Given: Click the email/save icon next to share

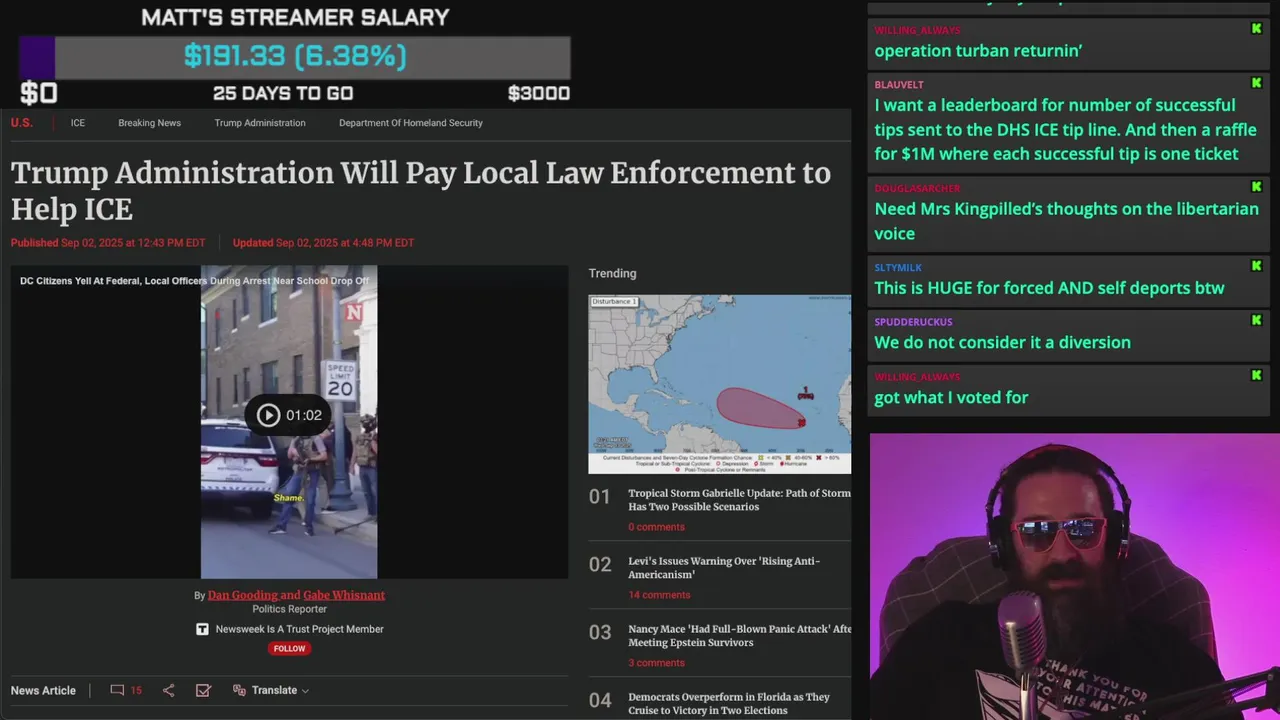Looking at the screenshot, I should (x=203, y=690).
